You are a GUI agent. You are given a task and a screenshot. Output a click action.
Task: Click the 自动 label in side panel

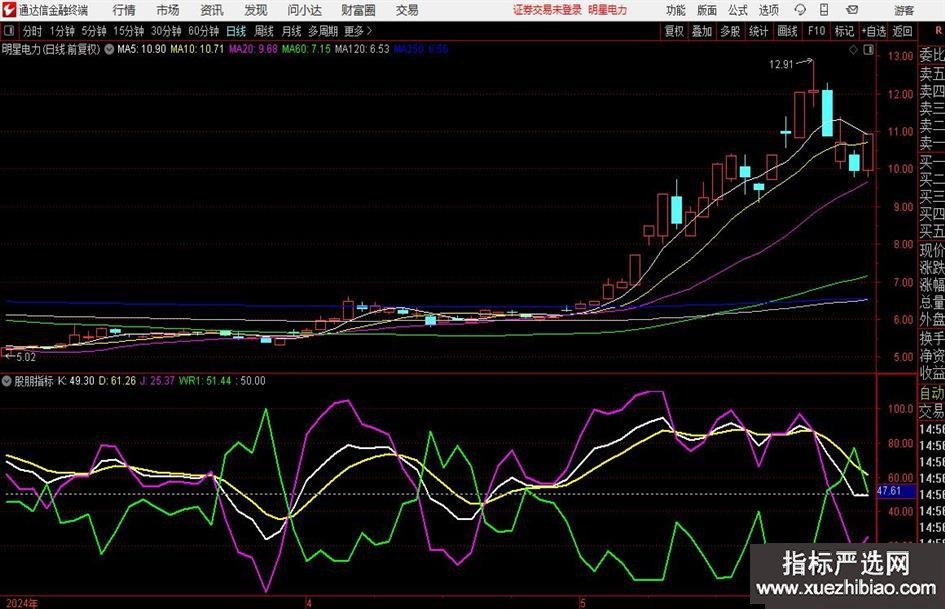(x=932, y=393)
